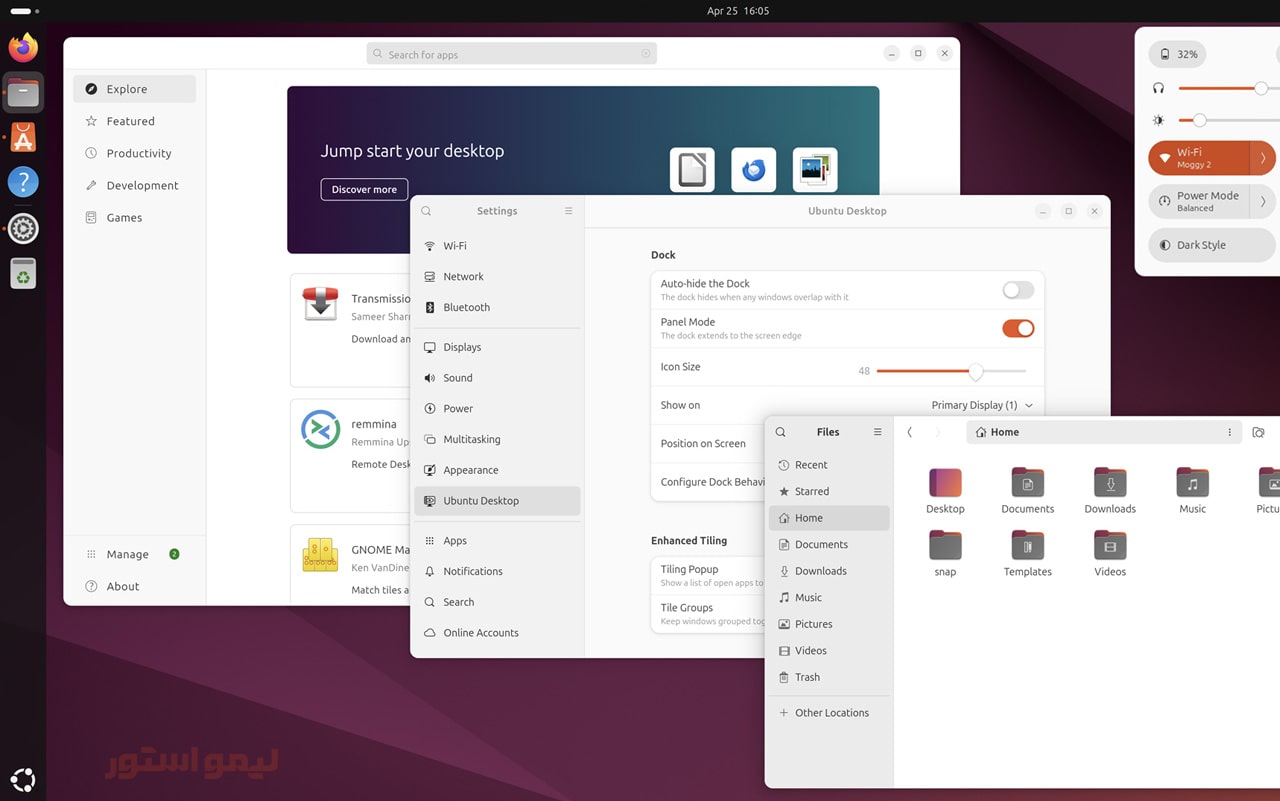Disable the Panel Mode switch
Screen dimensions: 1280x801
pos(1018,328)
